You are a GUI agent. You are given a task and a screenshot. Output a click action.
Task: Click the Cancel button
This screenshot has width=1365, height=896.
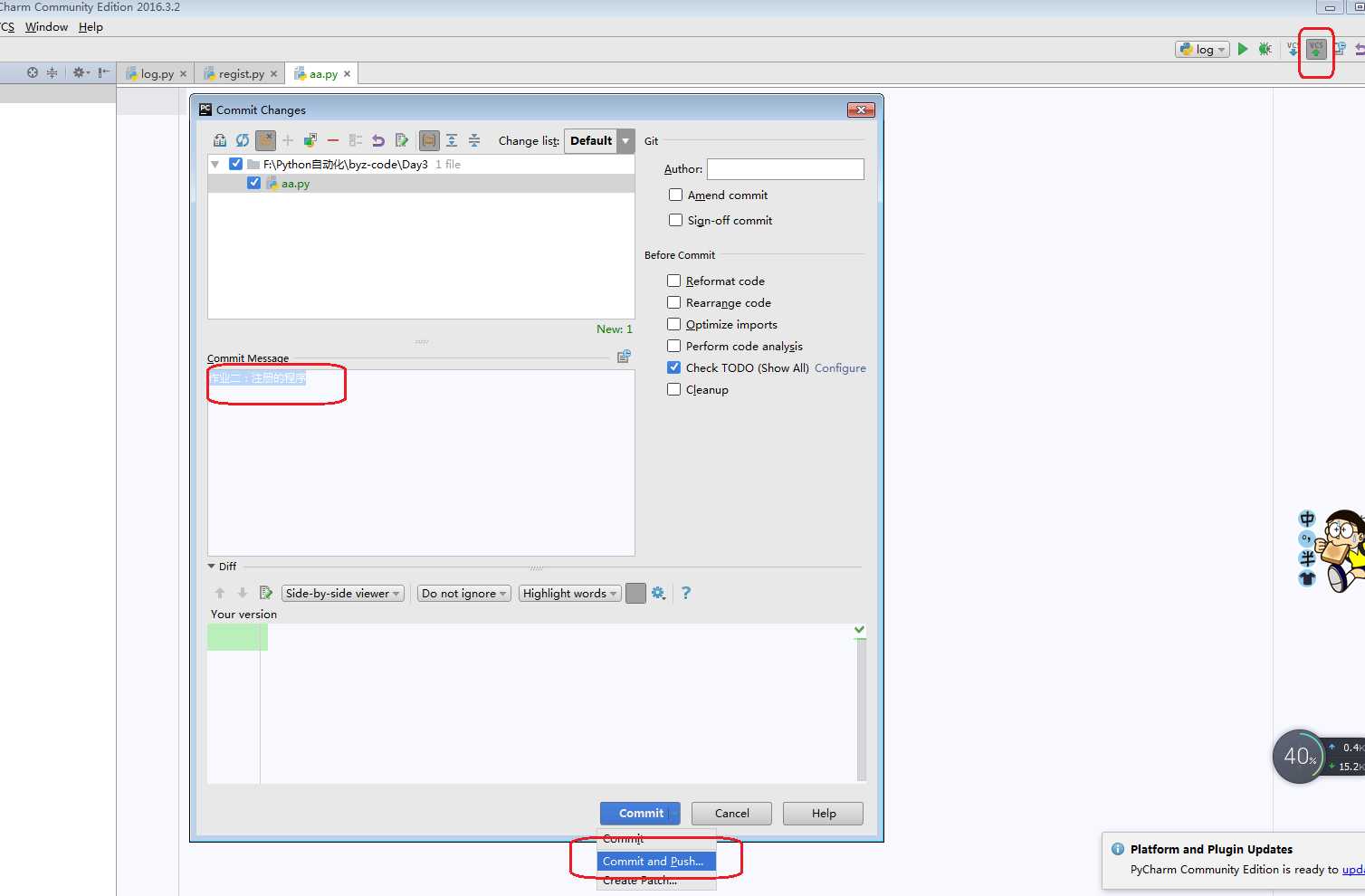click(731, 813)
